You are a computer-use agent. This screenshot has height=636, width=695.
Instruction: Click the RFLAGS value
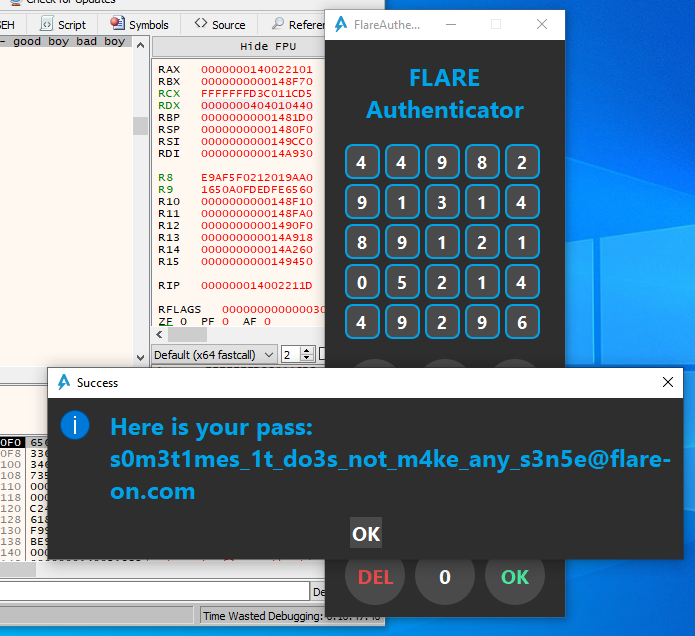pos(273,309)
